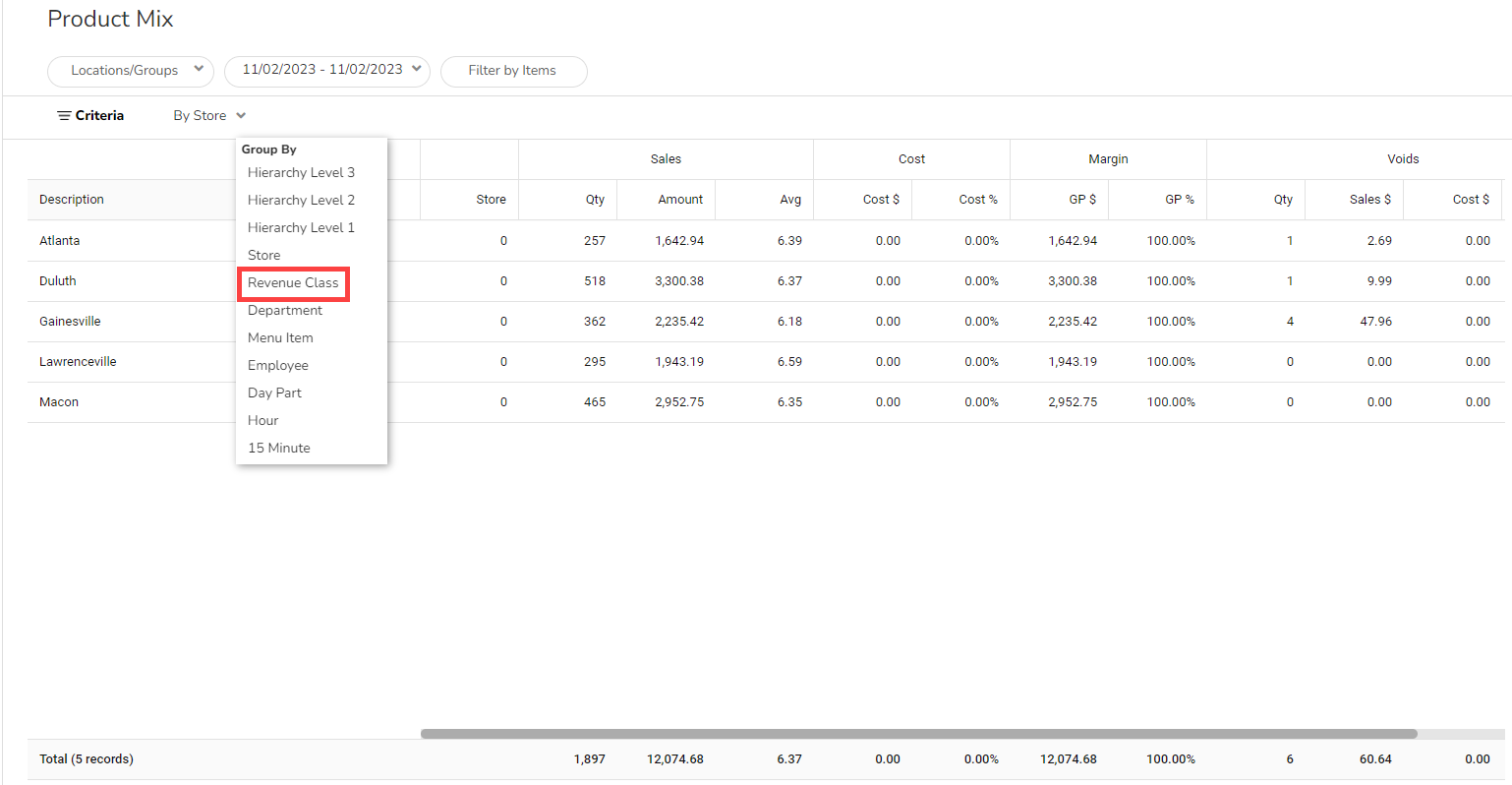Click the Group By menu heading
Image resolution: width=1512 pixels, height=785 pixels.
coord(268,150)
